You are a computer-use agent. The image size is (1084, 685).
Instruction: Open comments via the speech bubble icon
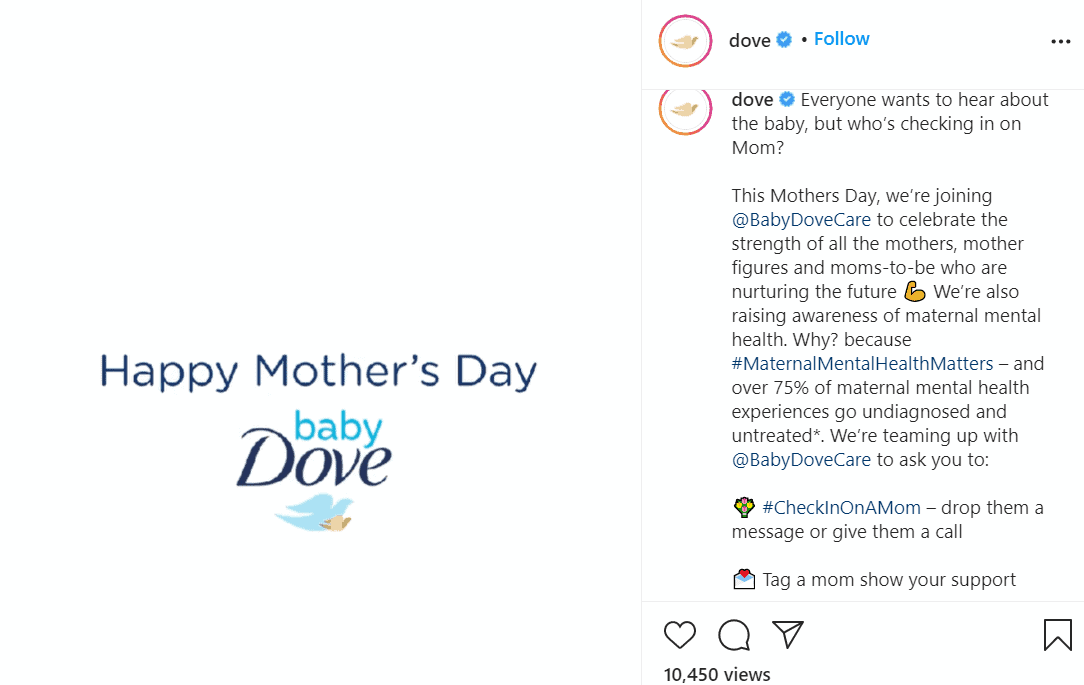pos(734,635)
